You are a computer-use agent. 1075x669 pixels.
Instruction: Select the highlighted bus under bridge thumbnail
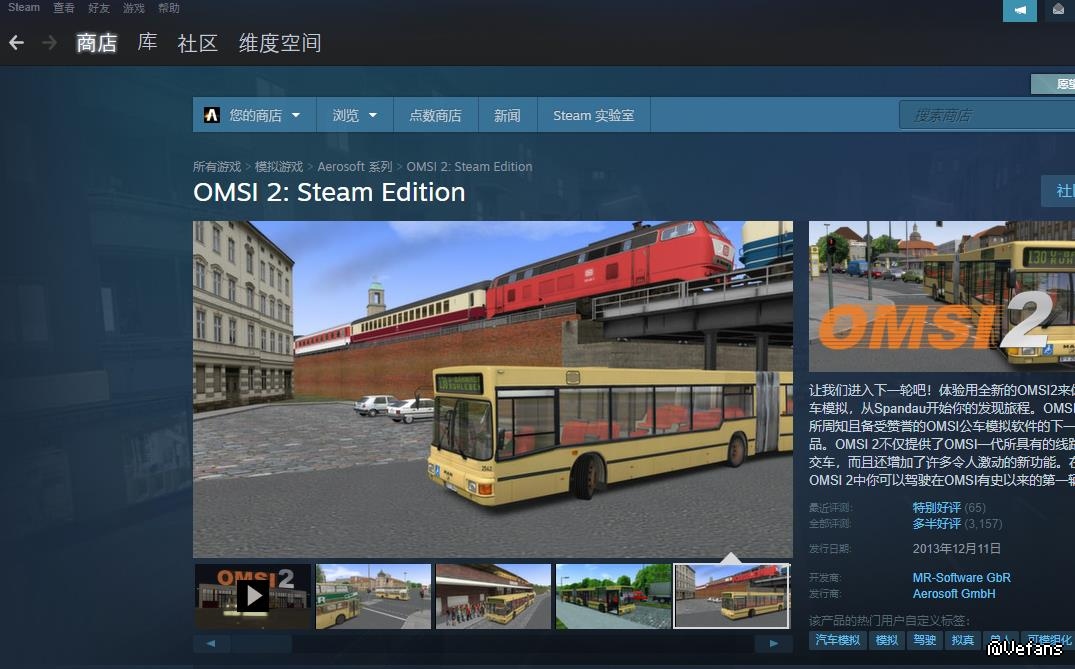tap(732, 596)
